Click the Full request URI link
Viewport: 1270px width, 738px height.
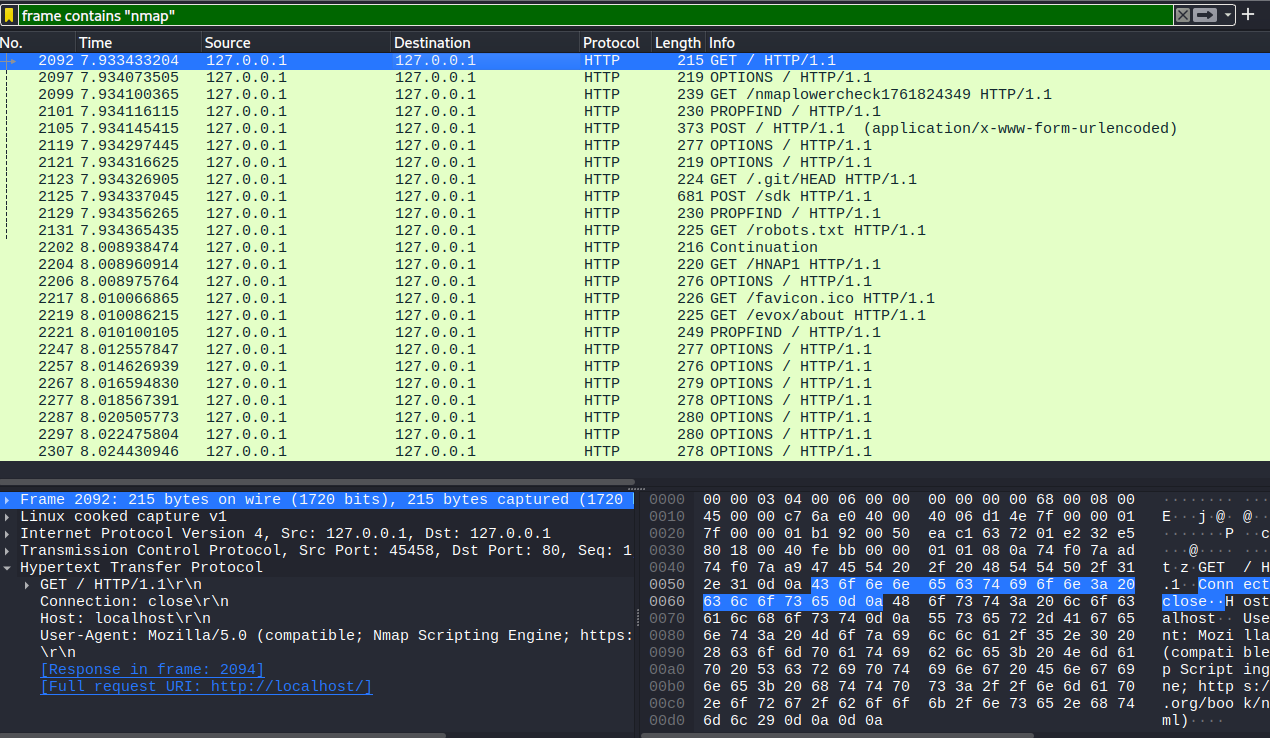(205, 686)
